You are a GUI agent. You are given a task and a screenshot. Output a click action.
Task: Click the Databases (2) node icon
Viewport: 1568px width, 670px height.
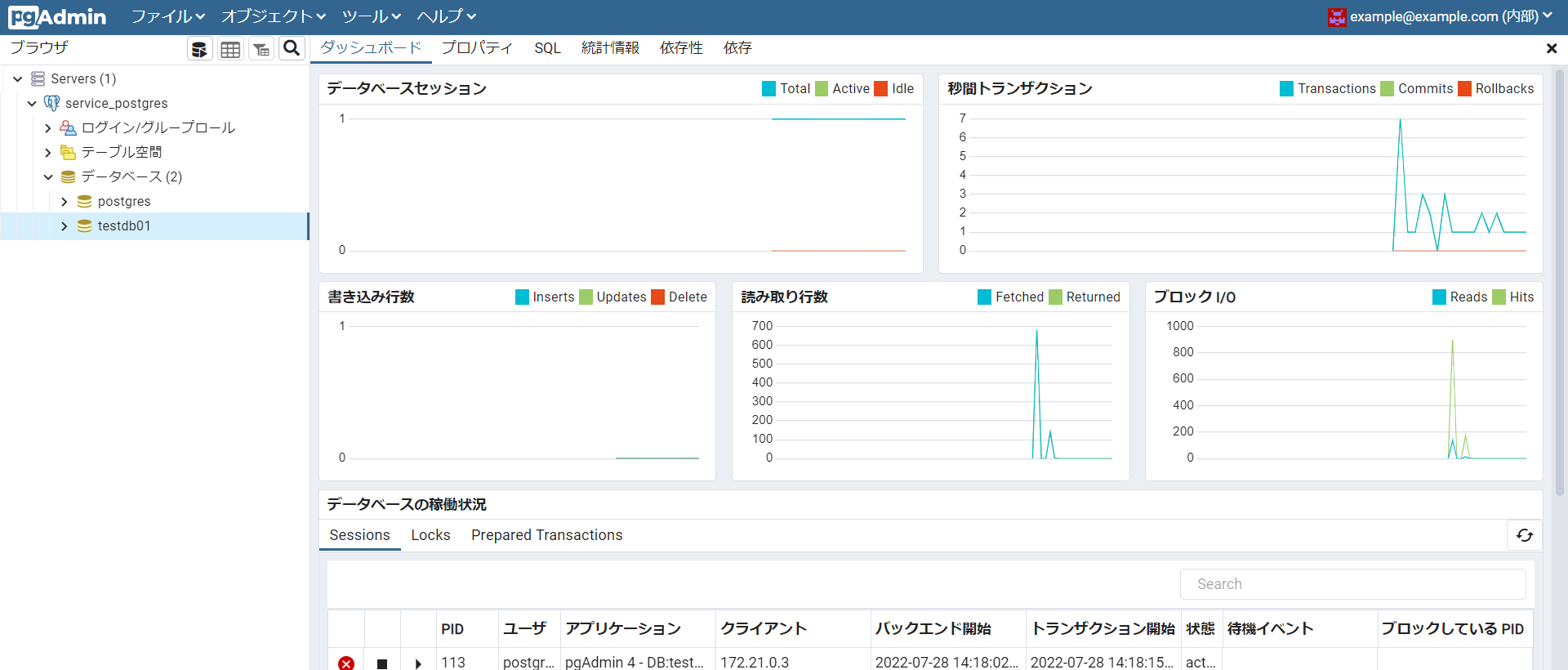pos(68,176)
